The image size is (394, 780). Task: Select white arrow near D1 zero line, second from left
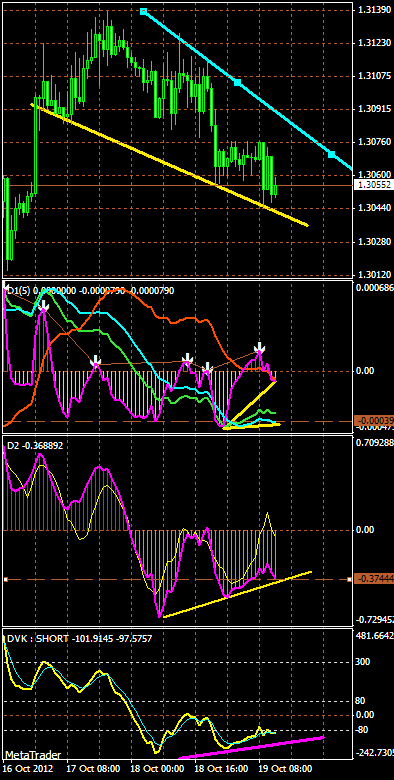click(97, 361)
